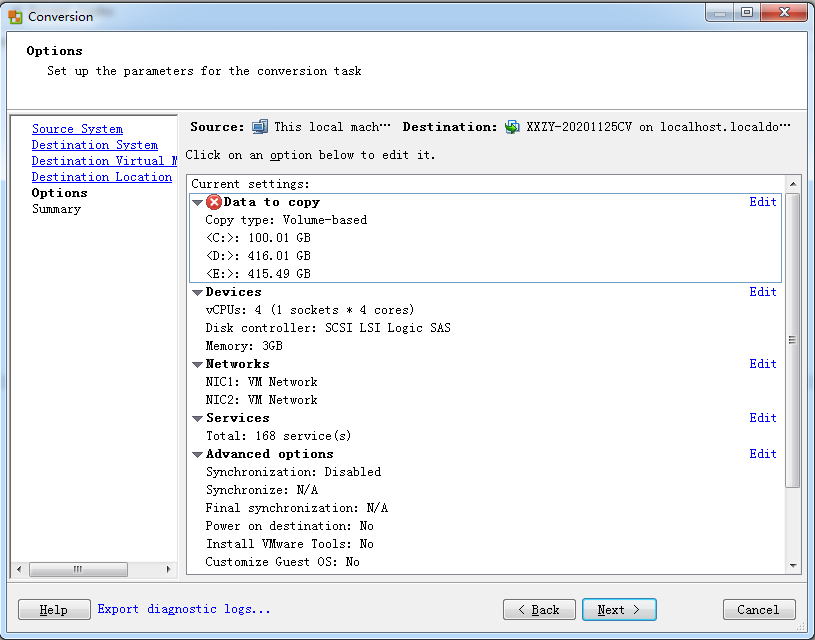The image size is (815, 640).
Task: Open the Destination System step
Action: coord(95,145)
